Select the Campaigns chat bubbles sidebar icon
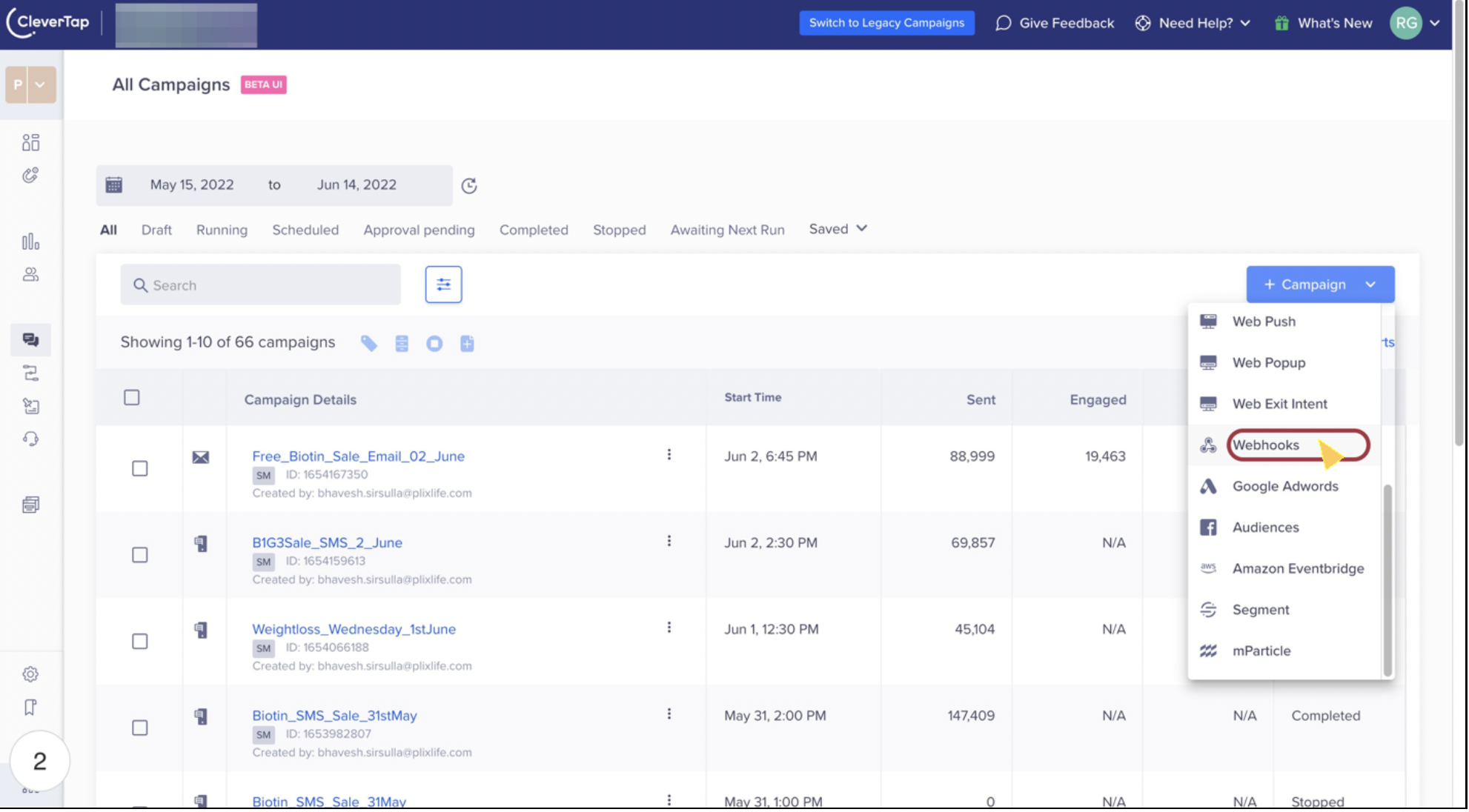The image size is (1469, 812). [x=30, y=339]
